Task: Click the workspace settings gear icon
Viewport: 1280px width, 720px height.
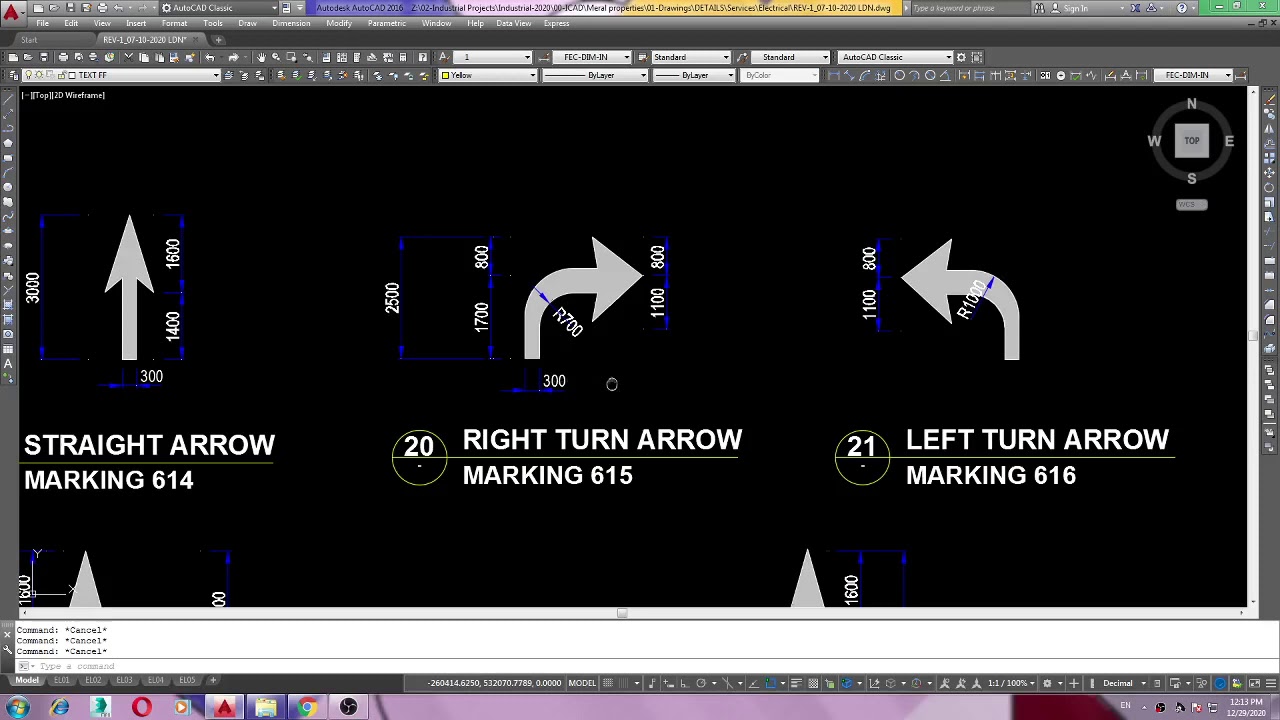Action: [x=961, y=57]
